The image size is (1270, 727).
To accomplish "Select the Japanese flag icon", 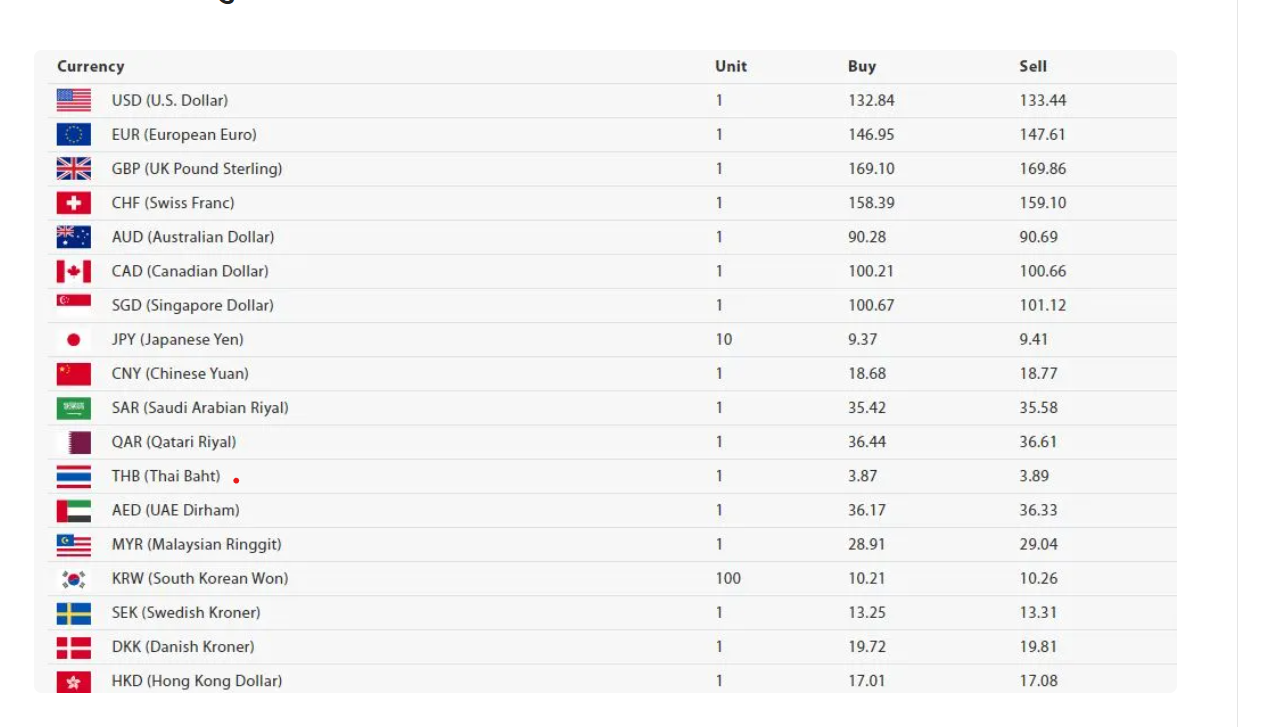I will [x=74, y=339].
